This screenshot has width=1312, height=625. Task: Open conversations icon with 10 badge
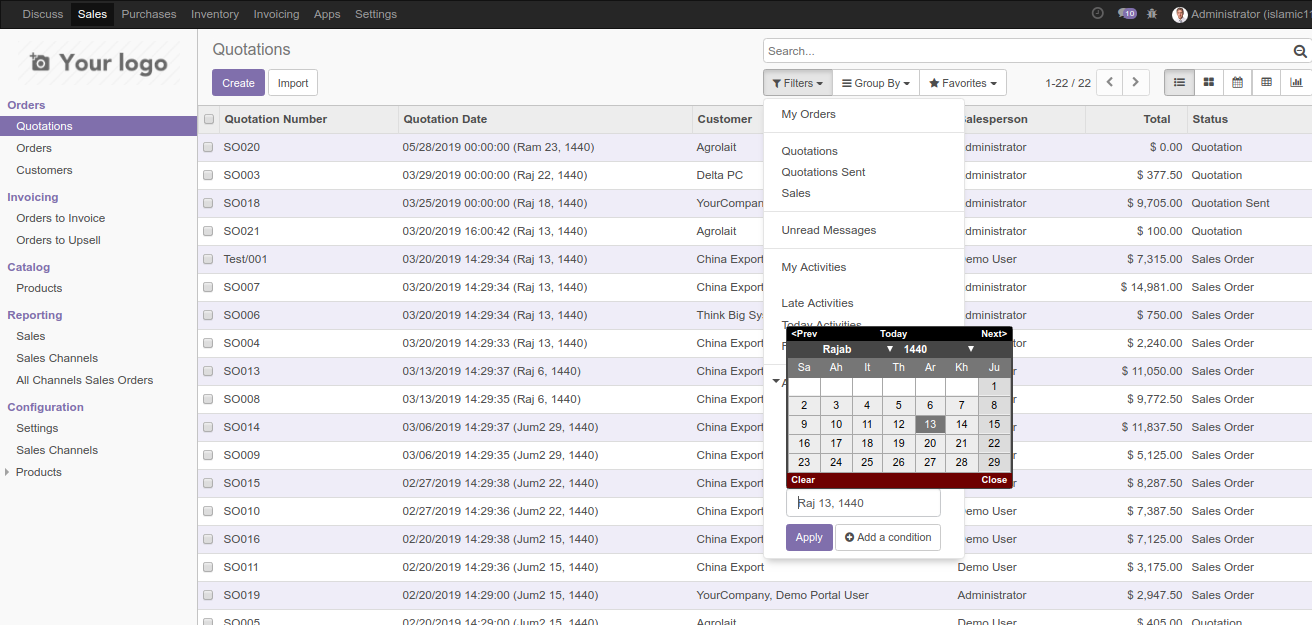click(1127, 14)
